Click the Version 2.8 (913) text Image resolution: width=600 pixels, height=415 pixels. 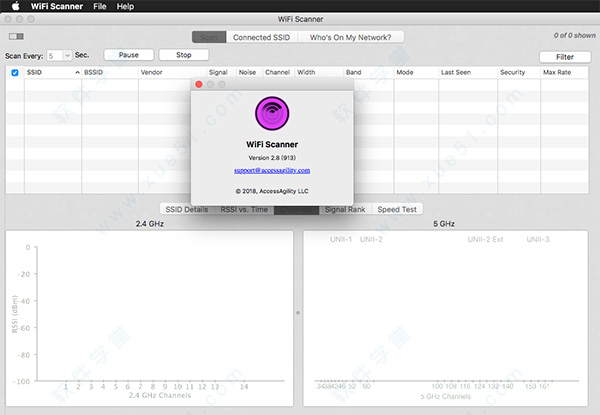pos(272,158)
